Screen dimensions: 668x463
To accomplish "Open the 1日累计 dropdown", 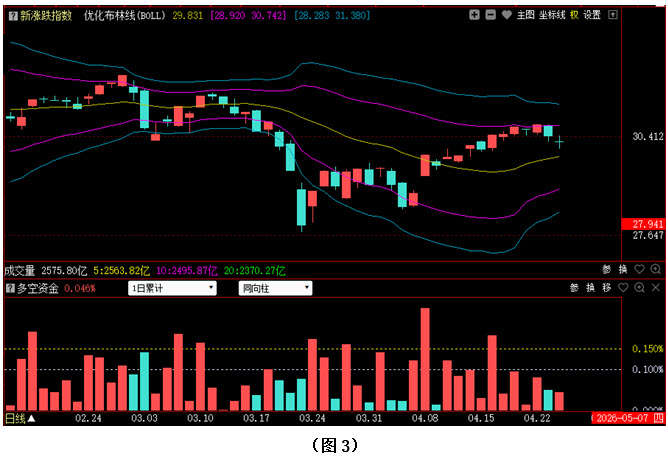I will 173,288.
